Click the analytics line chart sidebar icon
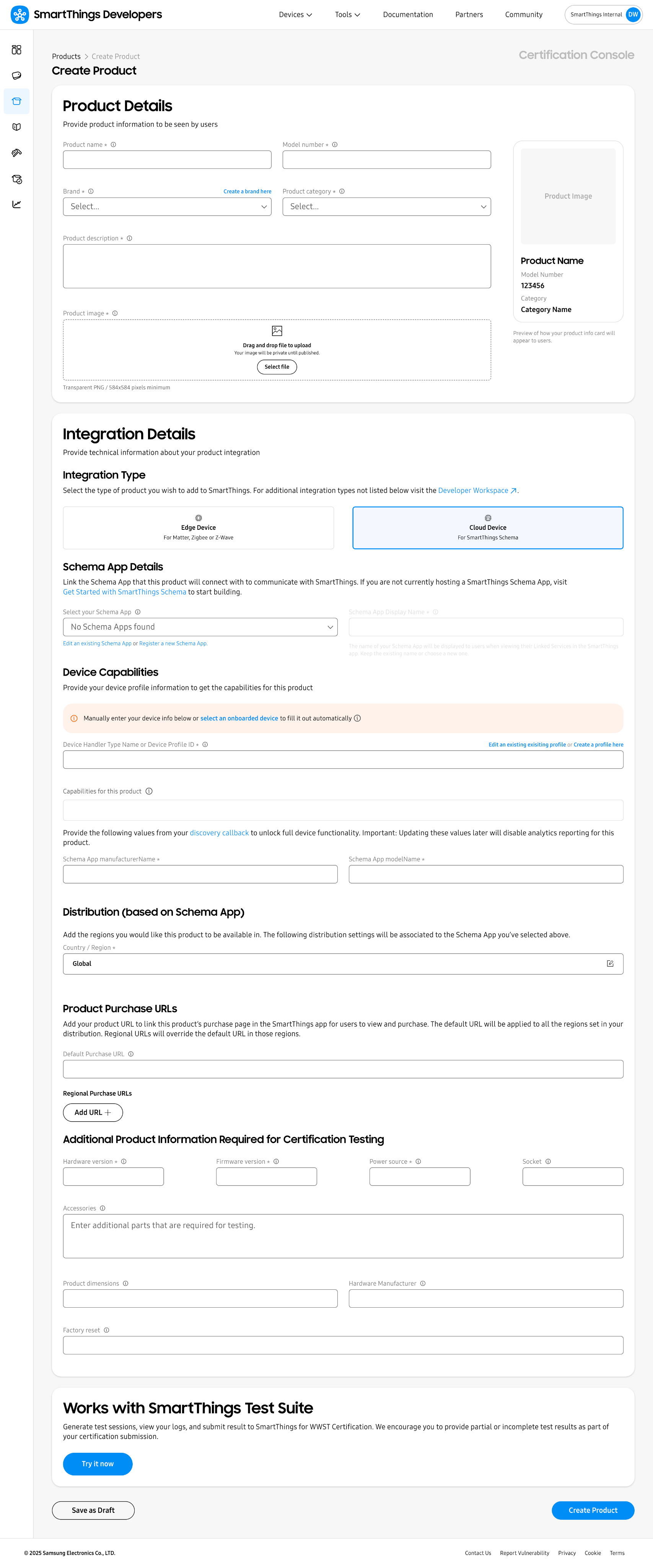Screen dimensions: 653x1568 pyautogui.click(x=16, y=204)
